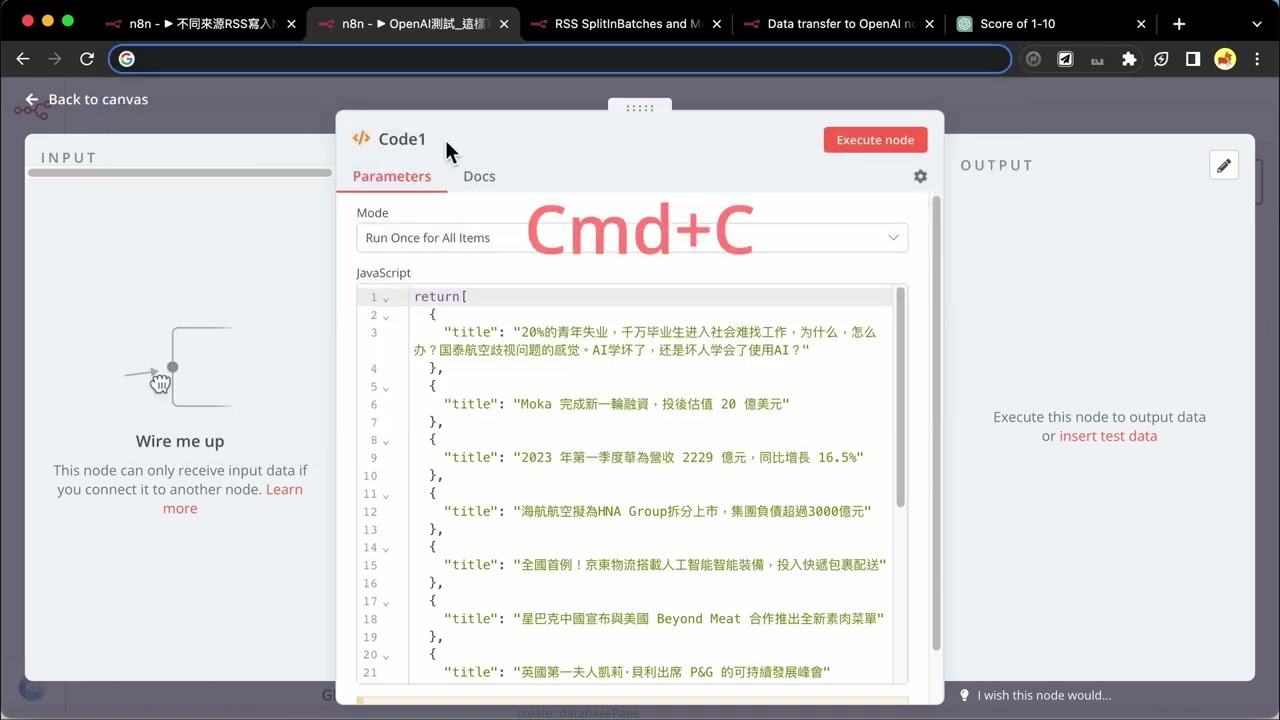1280x720 pixels.
Task: Open the Mode dropdown Run Once for All Items
Action: (632, 238)
